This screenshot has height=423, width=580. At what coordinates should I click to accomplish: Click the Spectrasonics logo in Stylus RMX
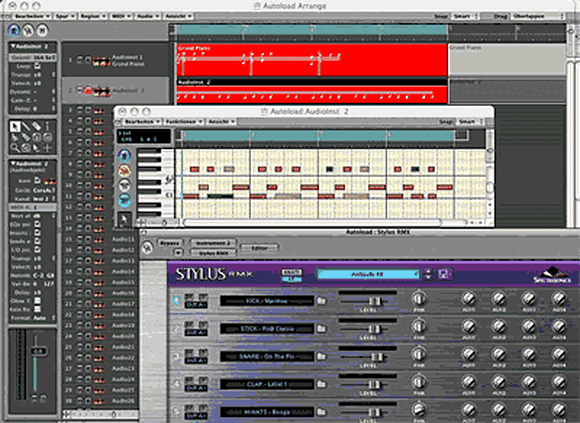point(553,275)
